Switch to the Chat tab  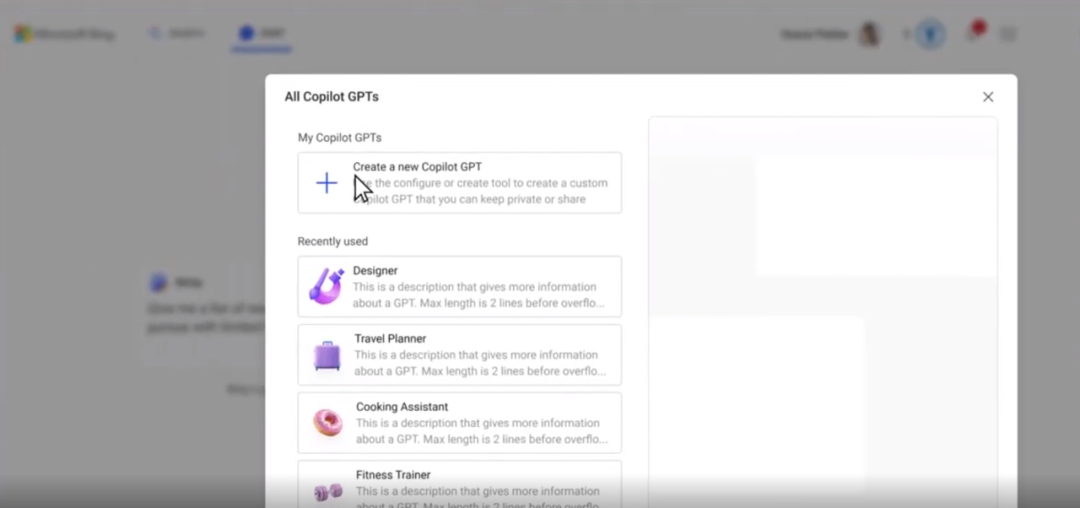coord(262,34)
